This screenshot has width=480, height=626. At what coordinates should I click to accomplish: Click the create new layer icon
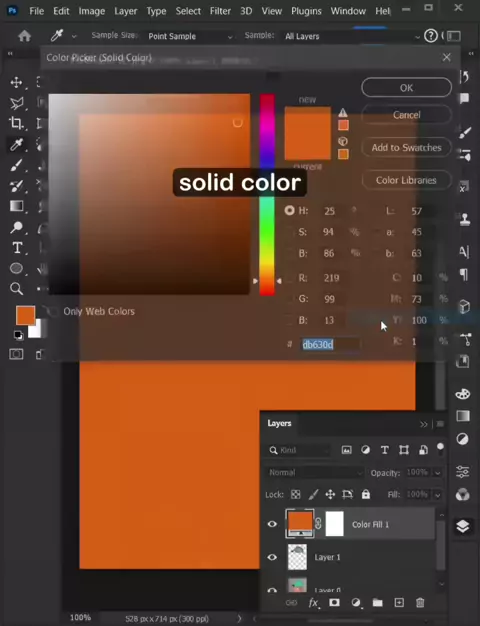(x=399, y=602)
